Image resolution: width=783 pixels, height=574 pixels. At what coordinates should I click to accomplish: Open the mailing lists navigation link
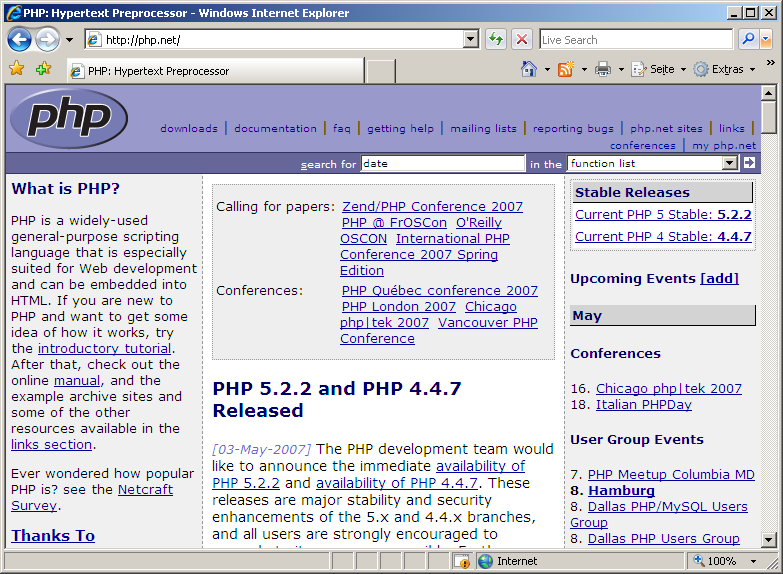click(483, 128)
